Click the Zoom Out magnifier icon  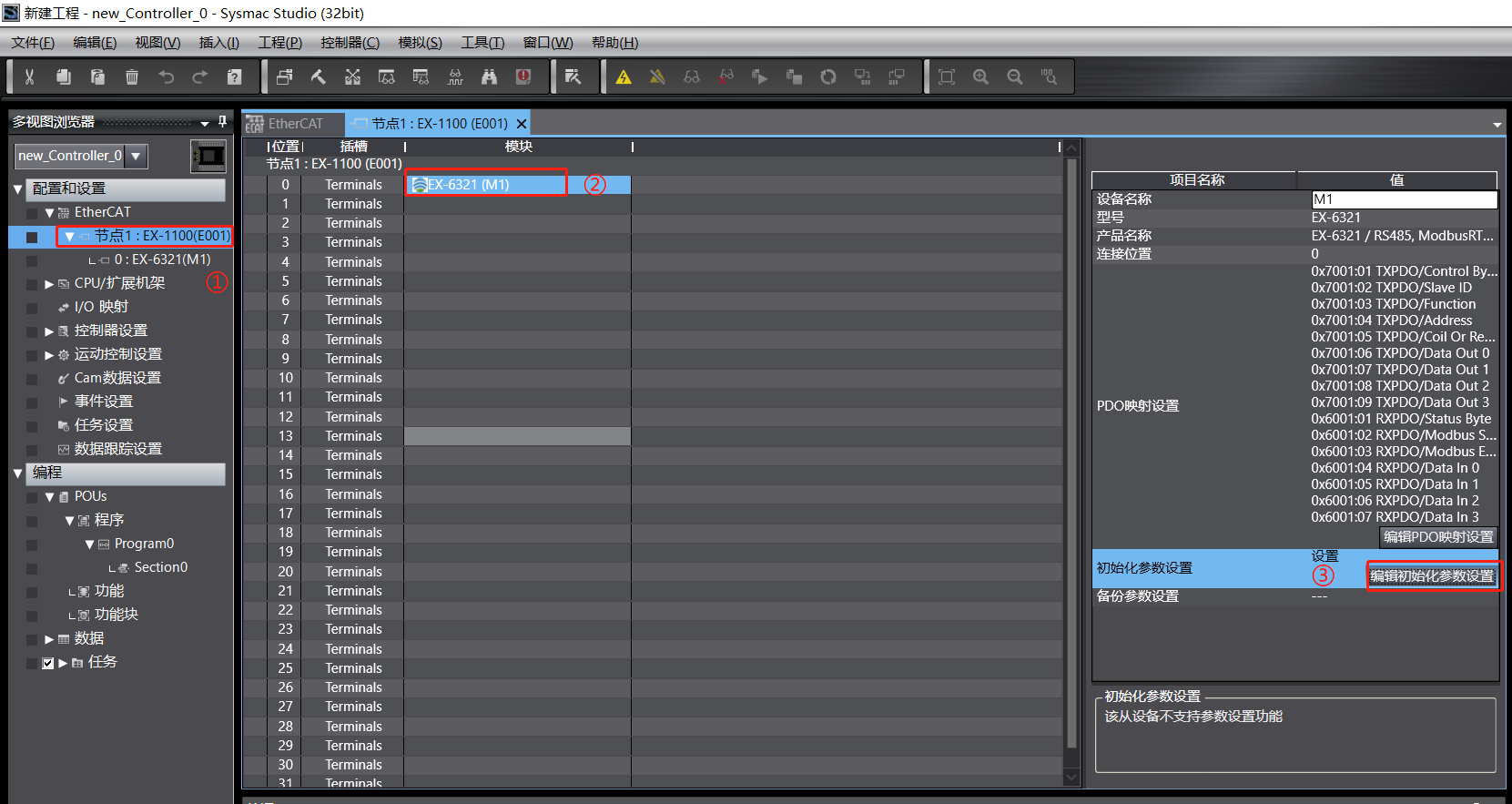[x=1015, y=77]
